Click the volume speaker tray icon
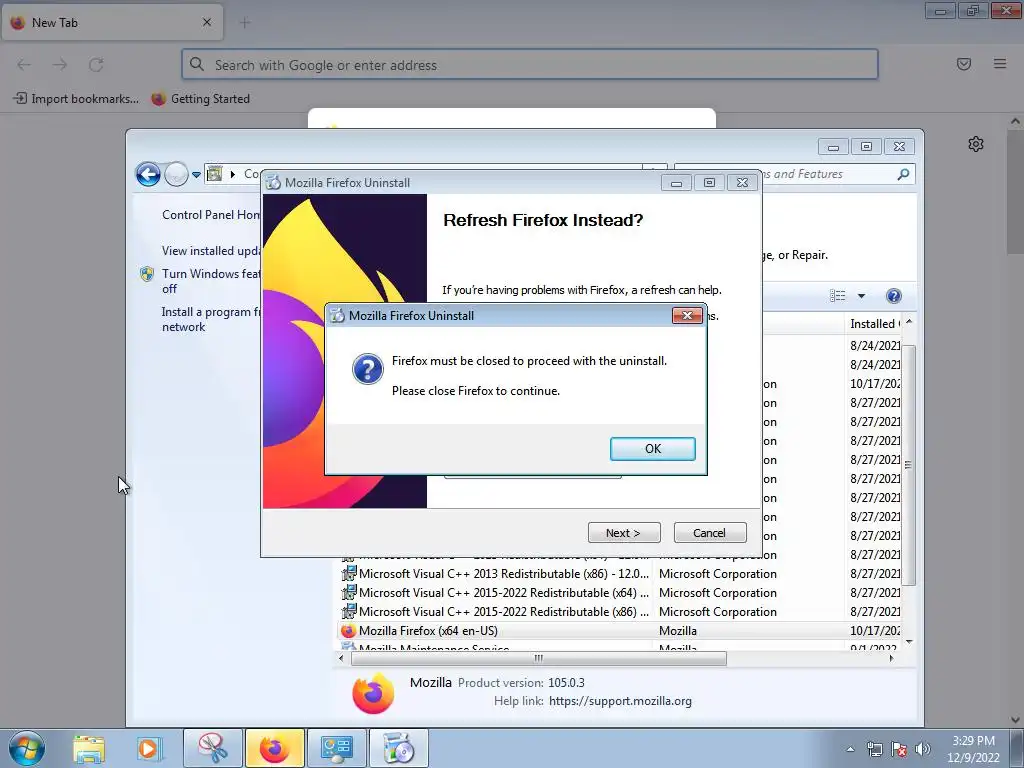The image size is (1024, 768). pos(923,749)
